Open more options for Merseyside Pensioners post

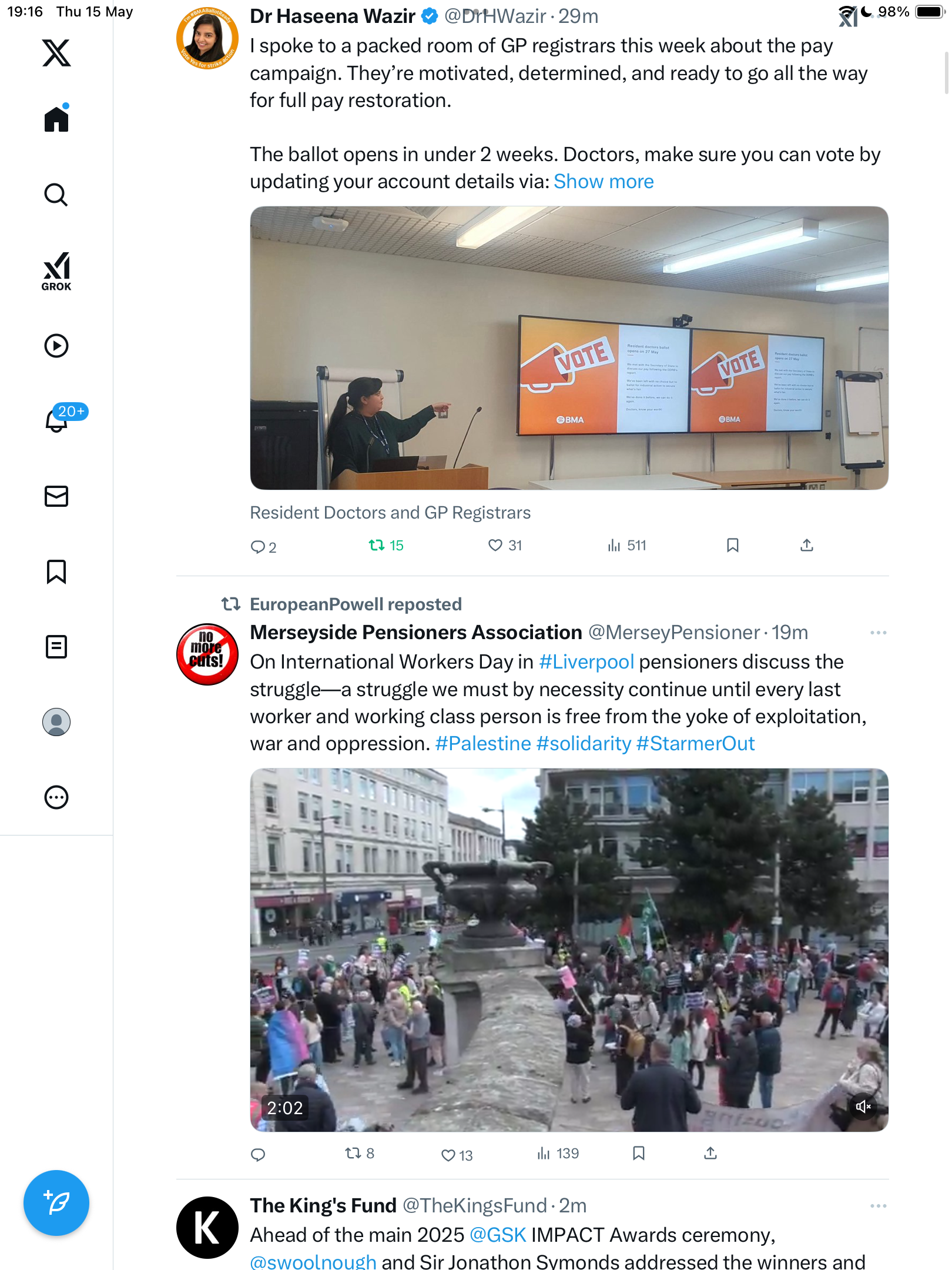pos(878,633)
